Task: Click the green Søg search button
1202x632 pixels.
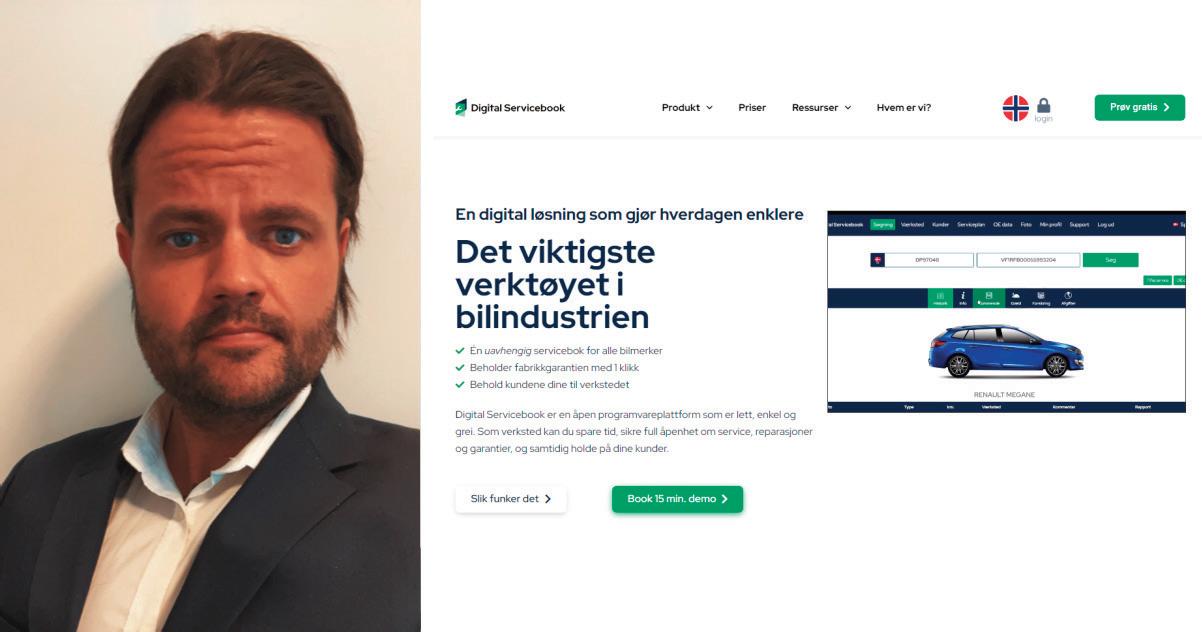Action: 1110,260
